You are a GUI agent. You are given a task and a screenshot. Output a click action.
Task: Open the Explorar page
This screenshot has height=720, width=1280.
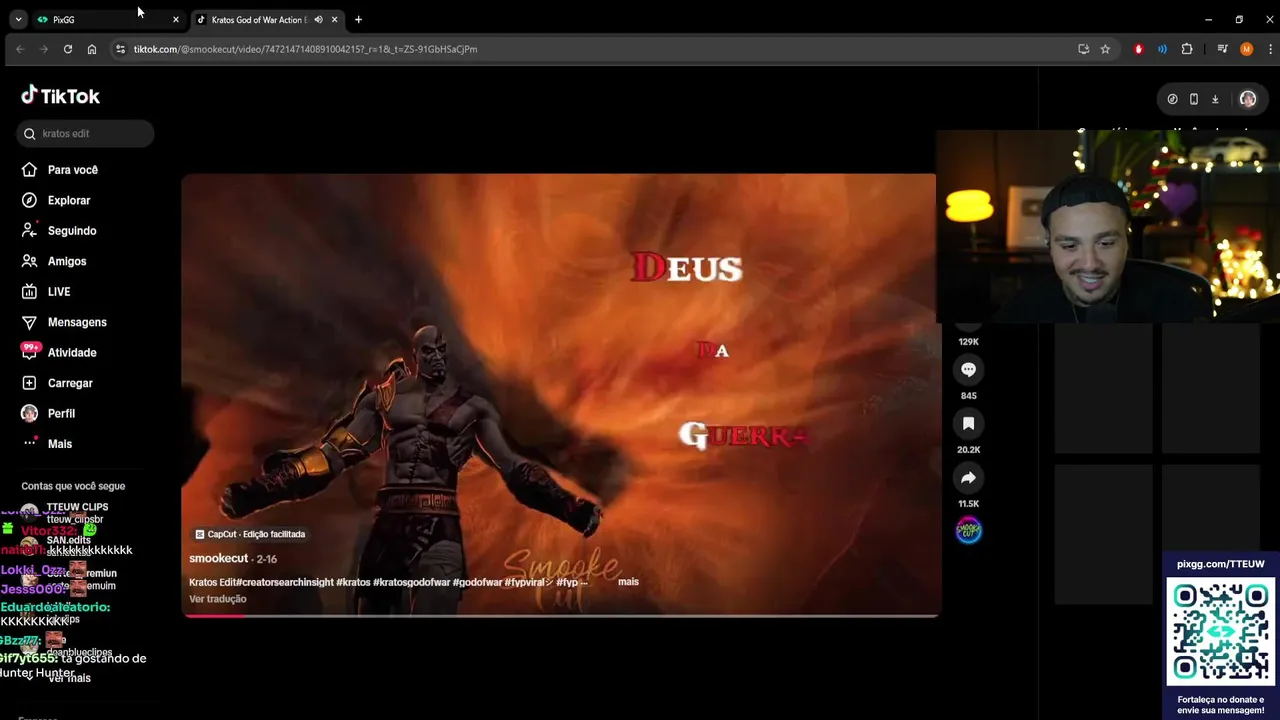(56, 200)
